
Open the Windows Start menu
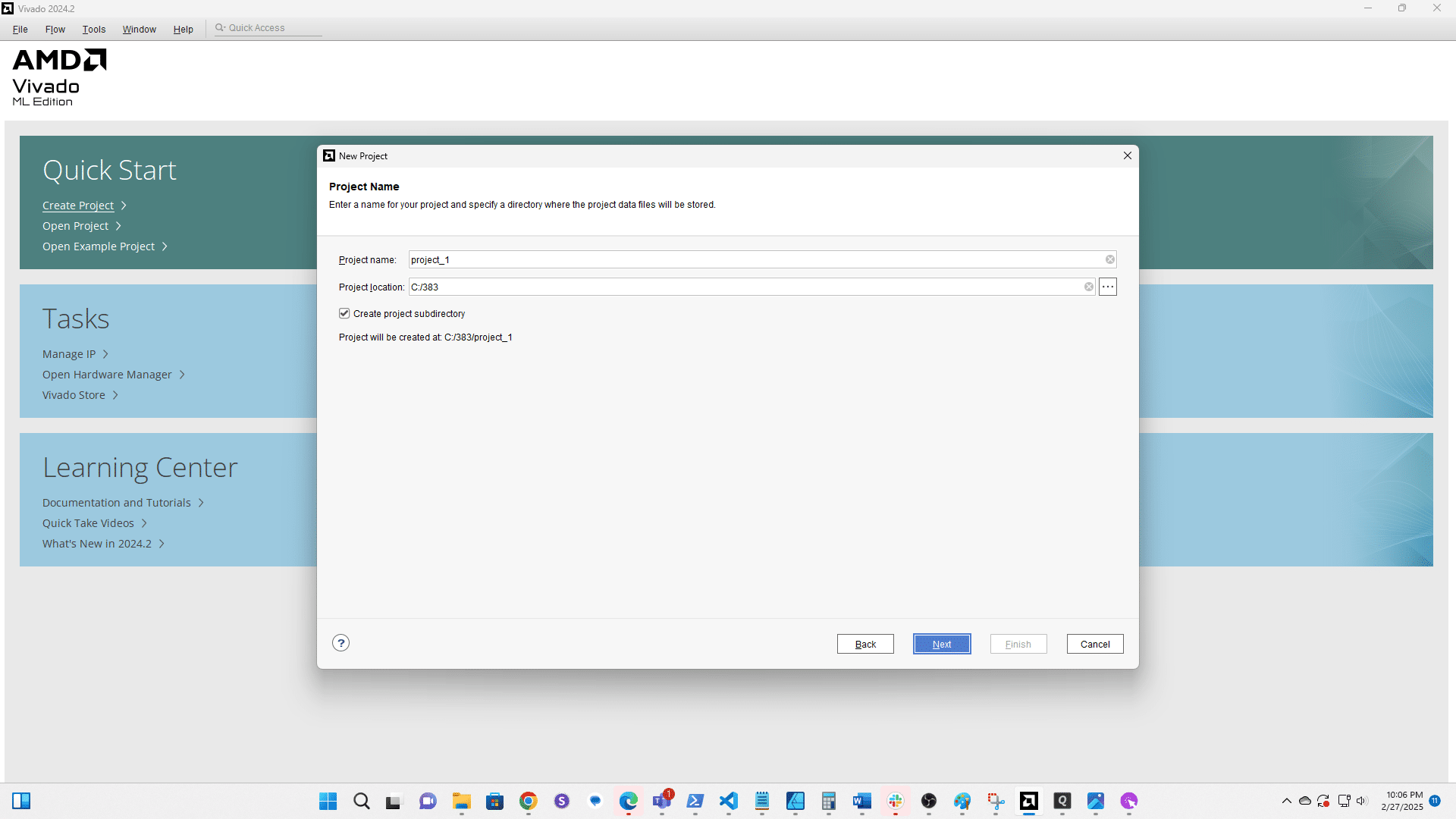tap(327, 802)
